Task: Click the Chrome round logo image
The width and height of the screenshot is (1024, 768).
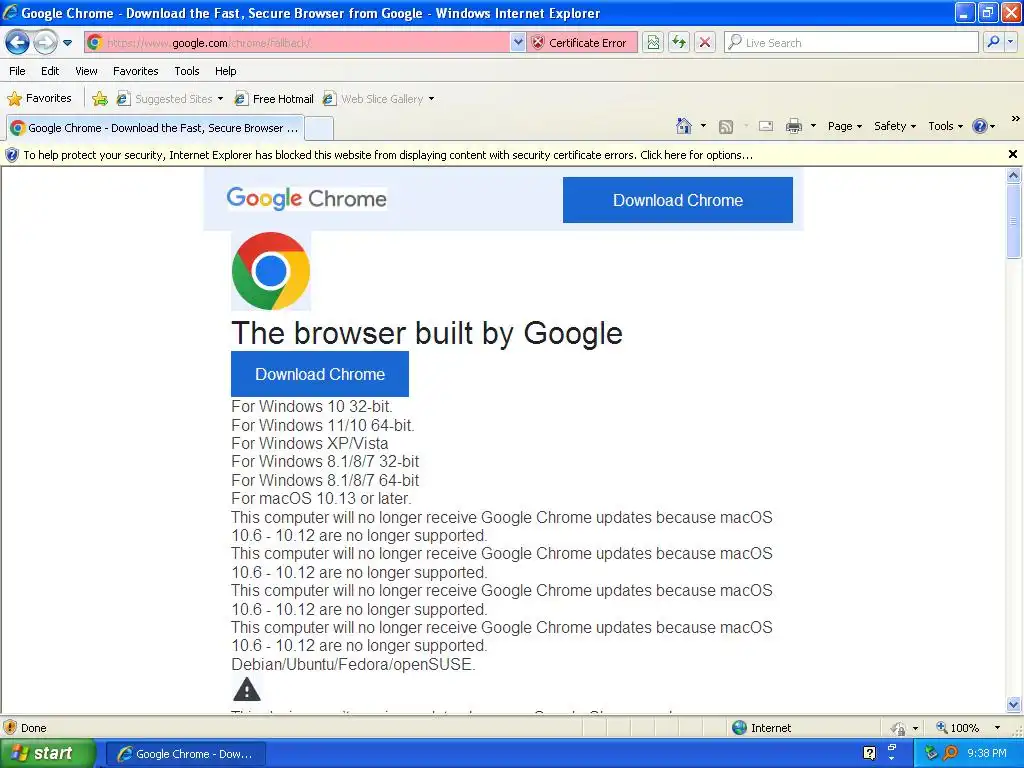Action: coord(271,270)
